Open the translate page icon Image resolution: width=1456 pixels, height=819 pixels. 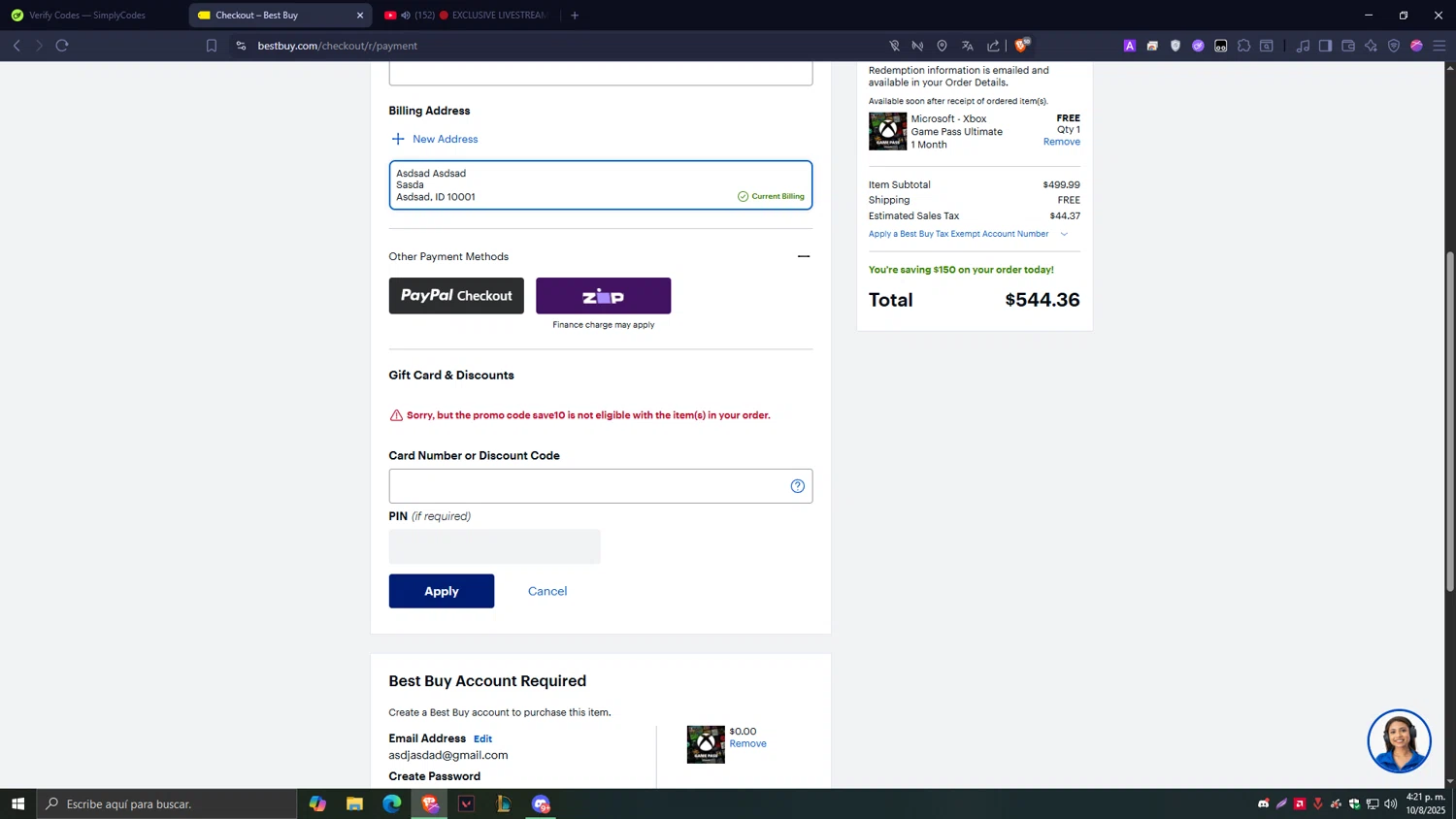click(x=968, y=46)
